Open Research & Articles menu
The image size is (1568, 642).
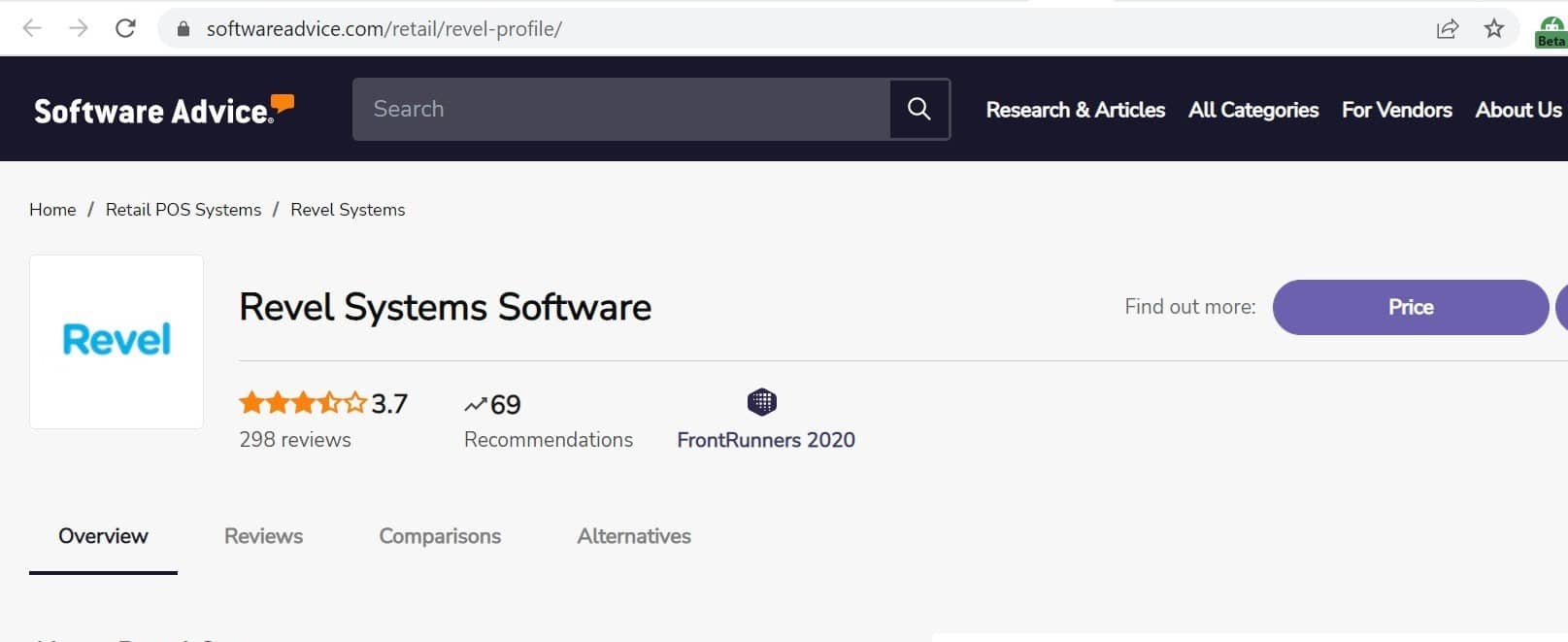pyautogui.click(x=1076, y=110)
